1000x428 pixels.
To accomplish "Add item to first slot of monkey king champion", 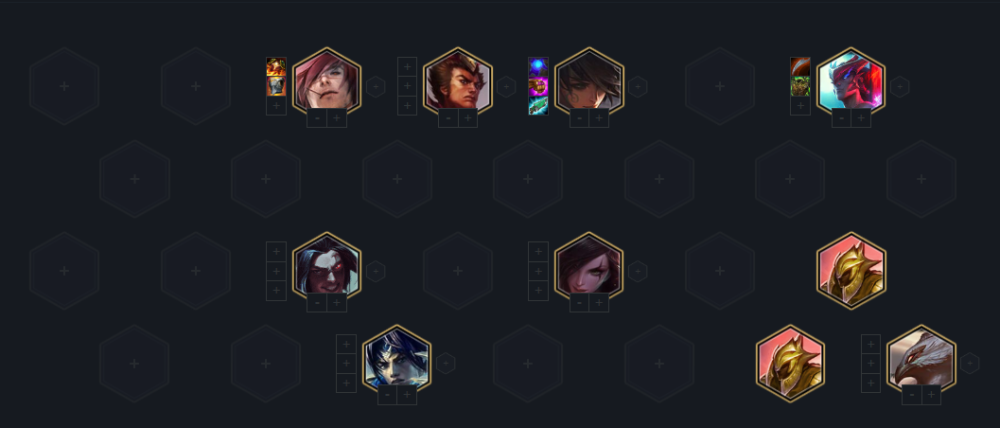I will [407, 67].
